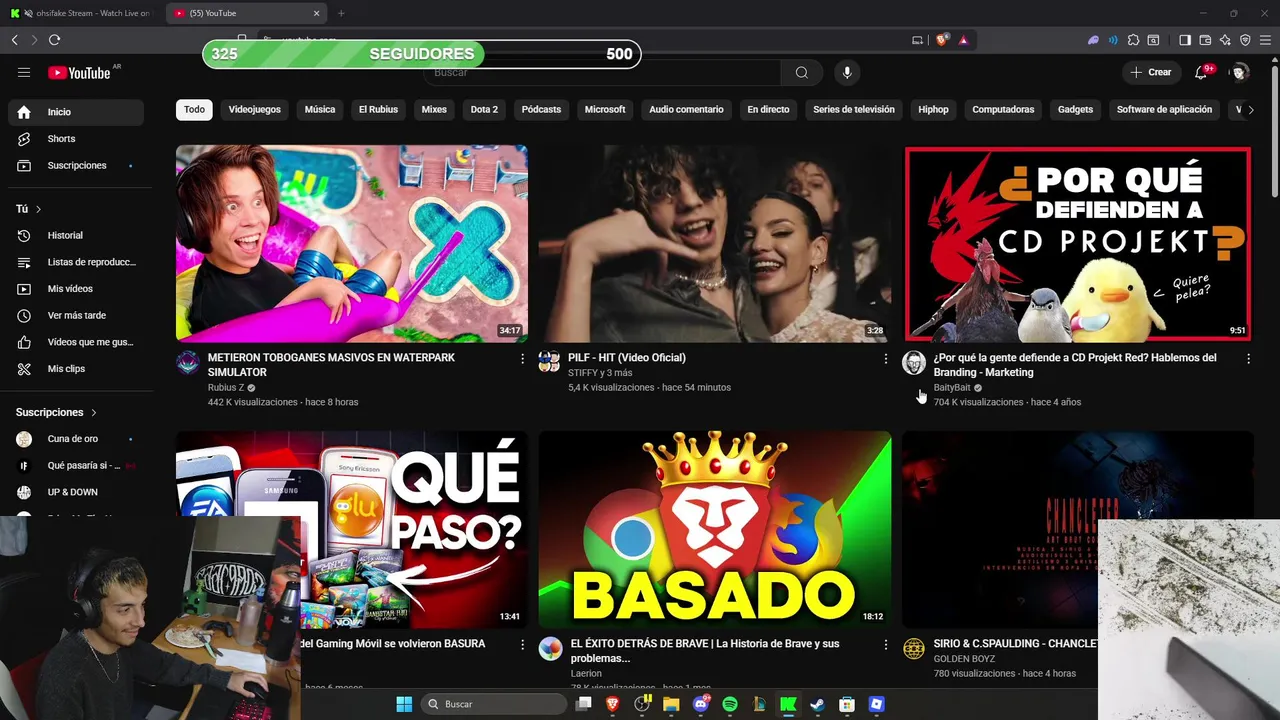Open the Brave VPN shield icon
The image size is (1280, 720).
click(x=1245, y=40)
